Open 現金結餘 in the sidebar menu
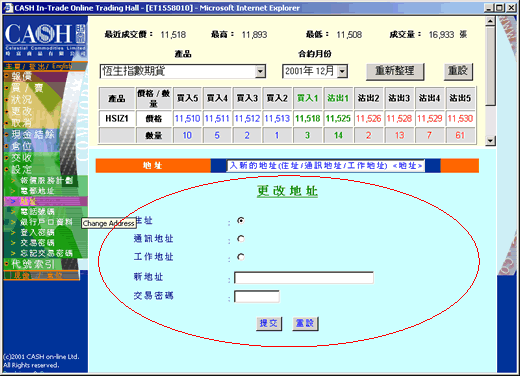Viewport: 520px width, 376px height. pos(33,134)
